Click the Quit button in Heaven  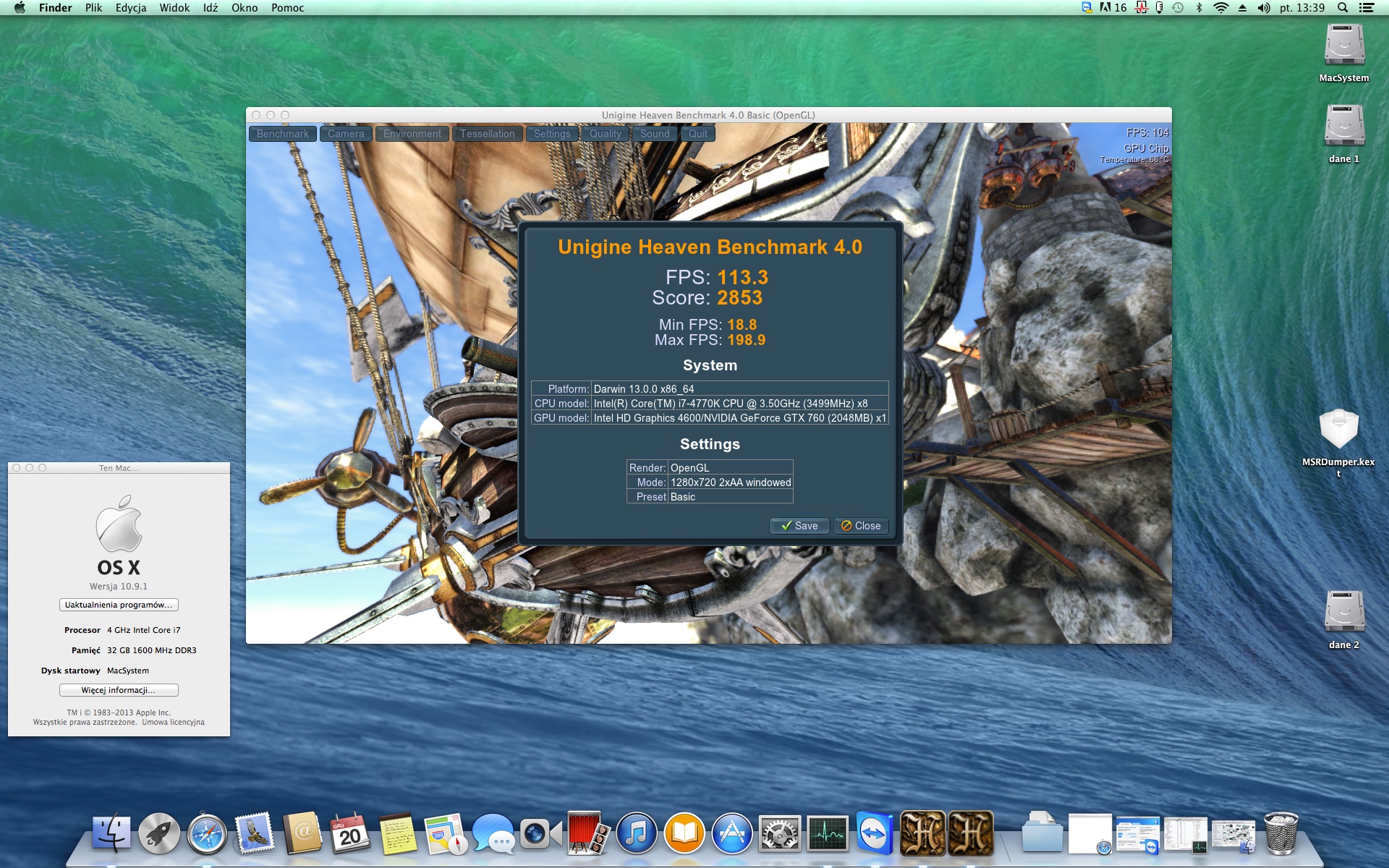(x=698, y=134)
